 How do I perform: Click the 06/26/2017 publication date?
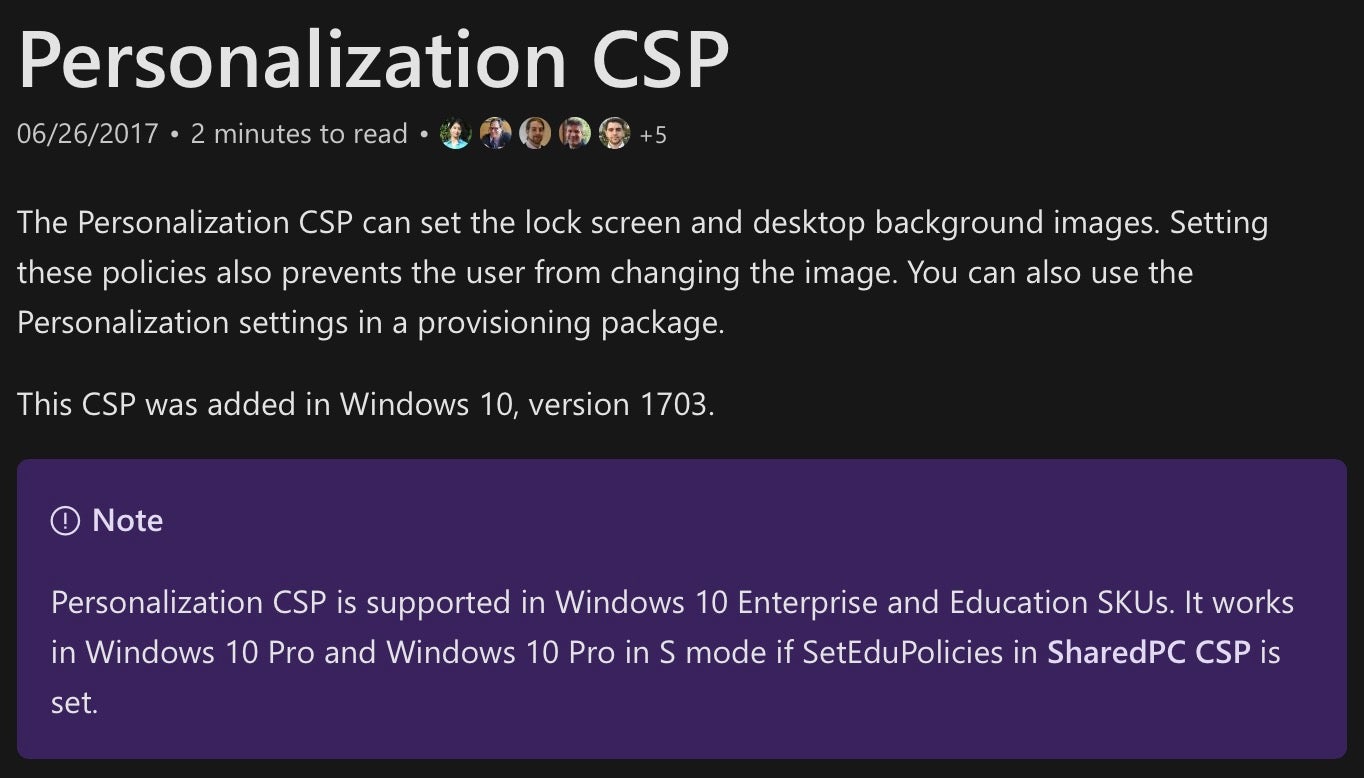click(x=88, y=134)
